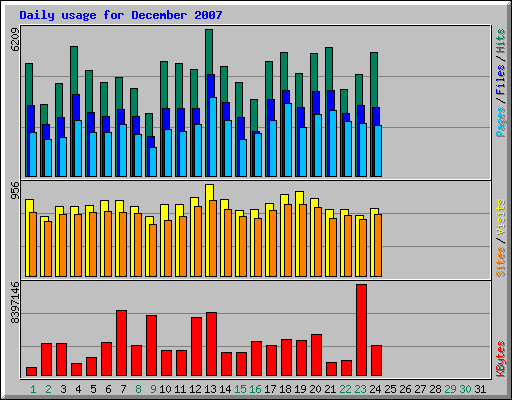The height and width of the screenshot is (400, 512).
Task: Click day label "12" on the x-axis
Action: 195,389
